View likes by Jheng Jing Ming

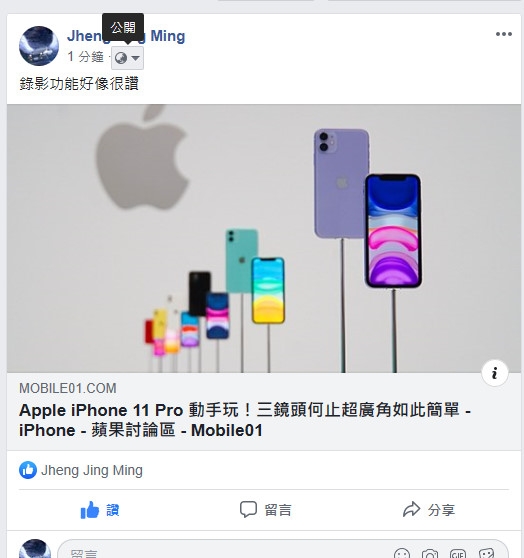[x=92, y=470]
